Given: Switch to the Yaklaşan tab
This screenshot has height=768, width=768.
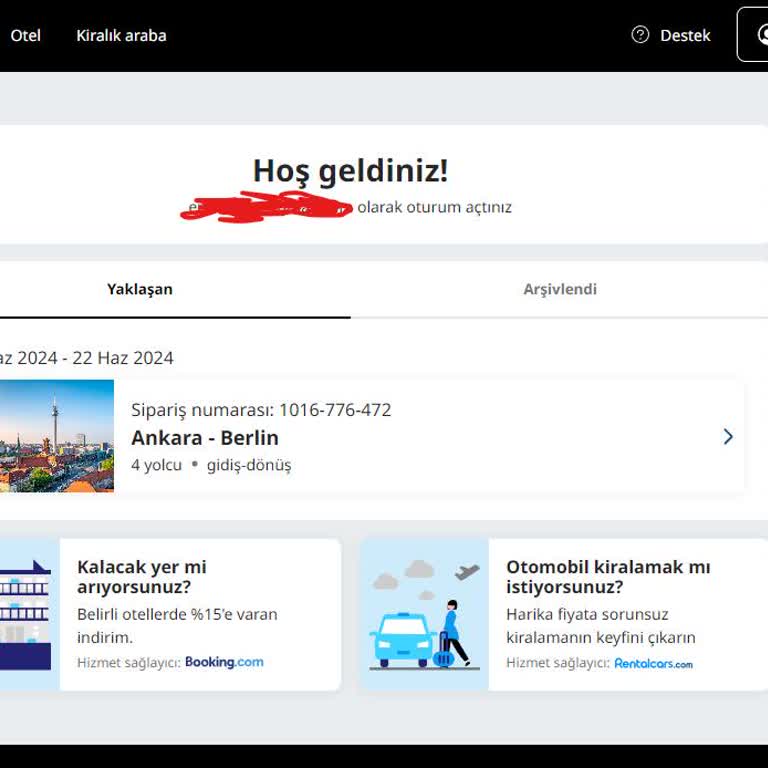Looking at the screenshot, I should [x=140, y=289].
